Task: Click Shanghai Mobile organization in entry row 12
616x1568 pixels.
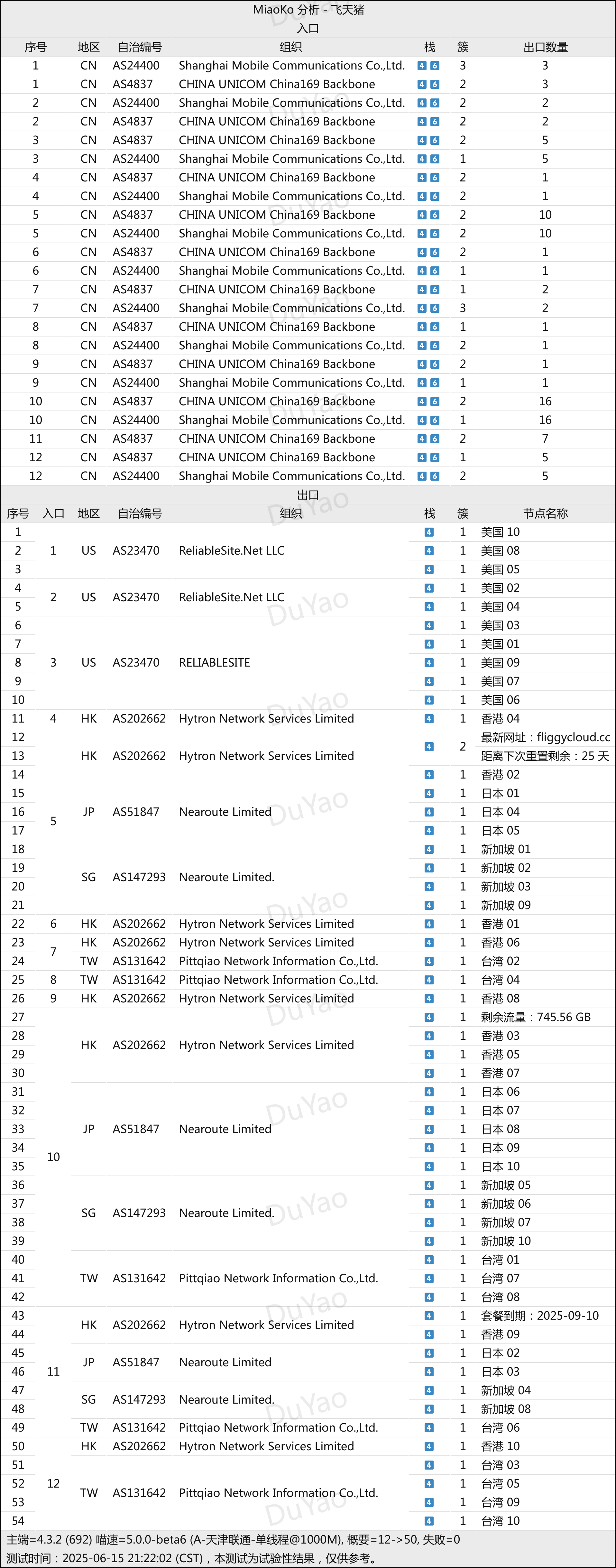Action: coord(292,476)
